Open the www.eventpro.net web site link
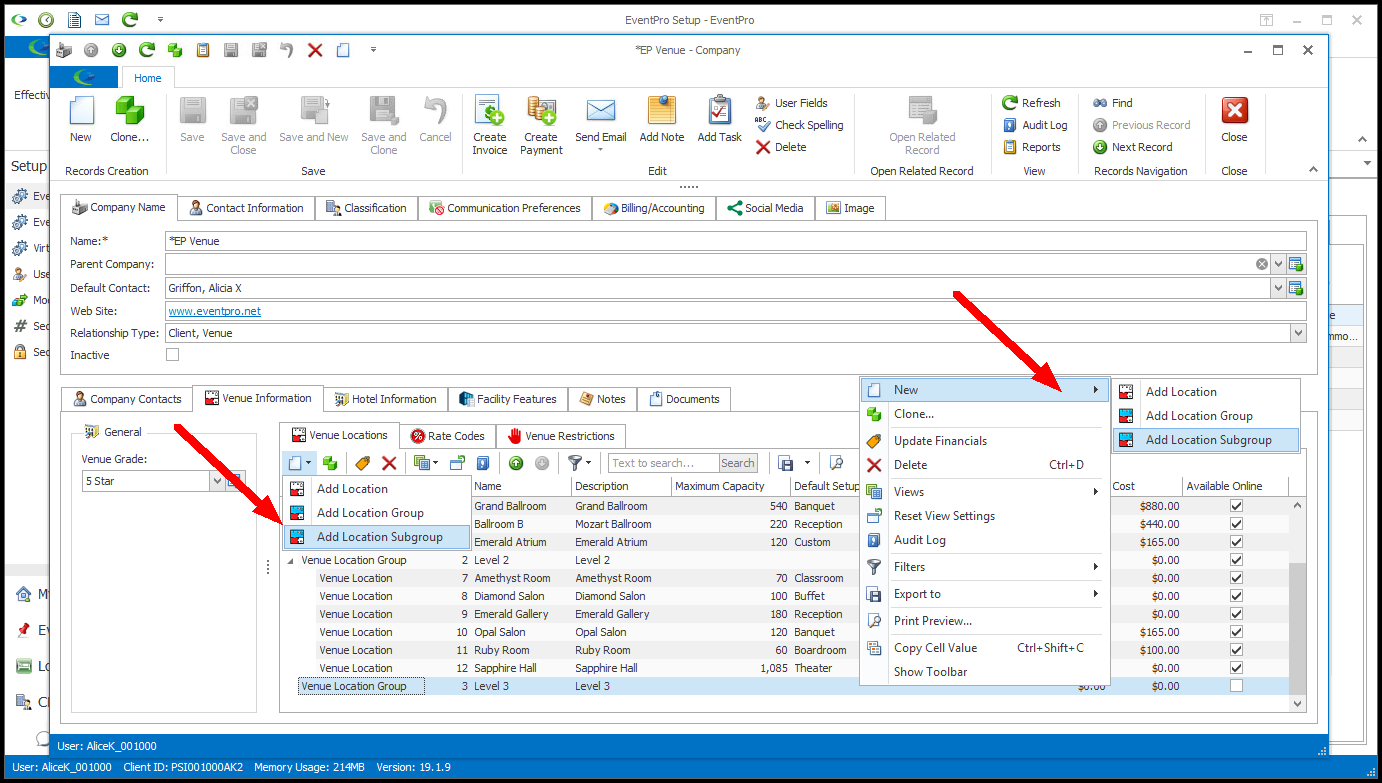The height and width of the screenshot is (783, 1382). click(x=215, y=311)
